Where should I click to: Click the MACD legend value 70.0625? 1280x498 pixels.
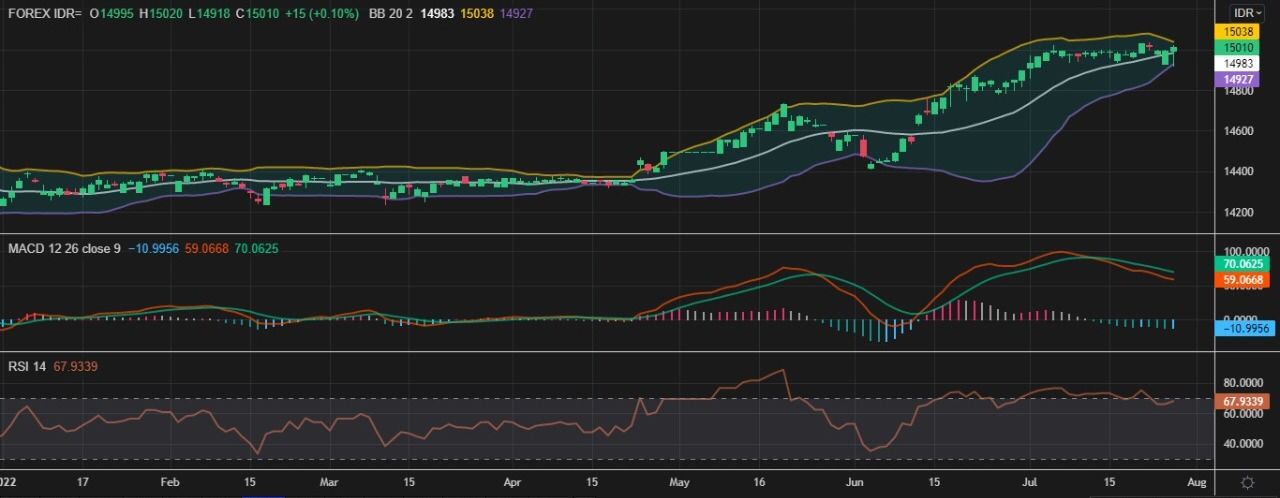pyautogui.click(x=256, y=247)
